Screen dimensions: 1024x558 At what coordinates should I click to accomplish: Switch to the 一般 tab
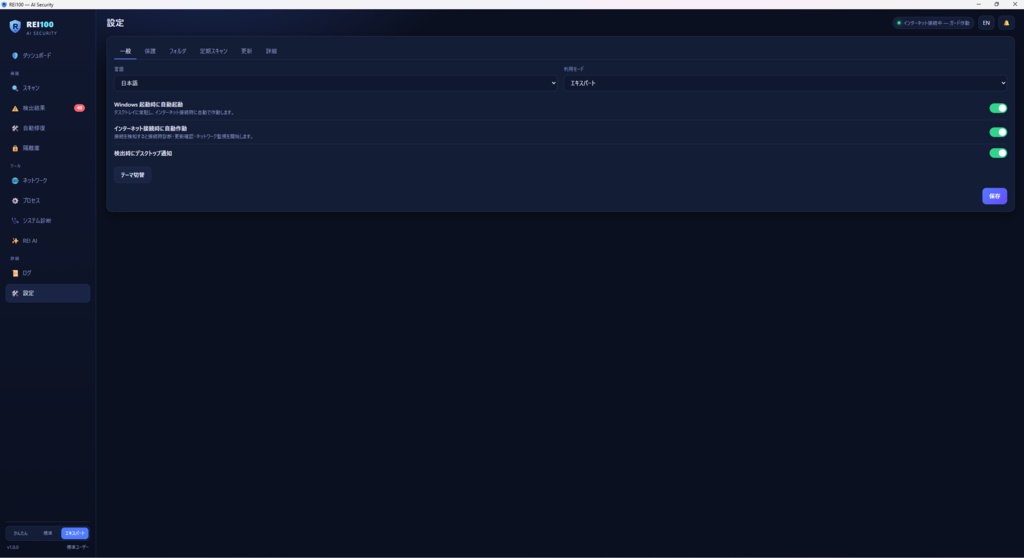[125, 51]
